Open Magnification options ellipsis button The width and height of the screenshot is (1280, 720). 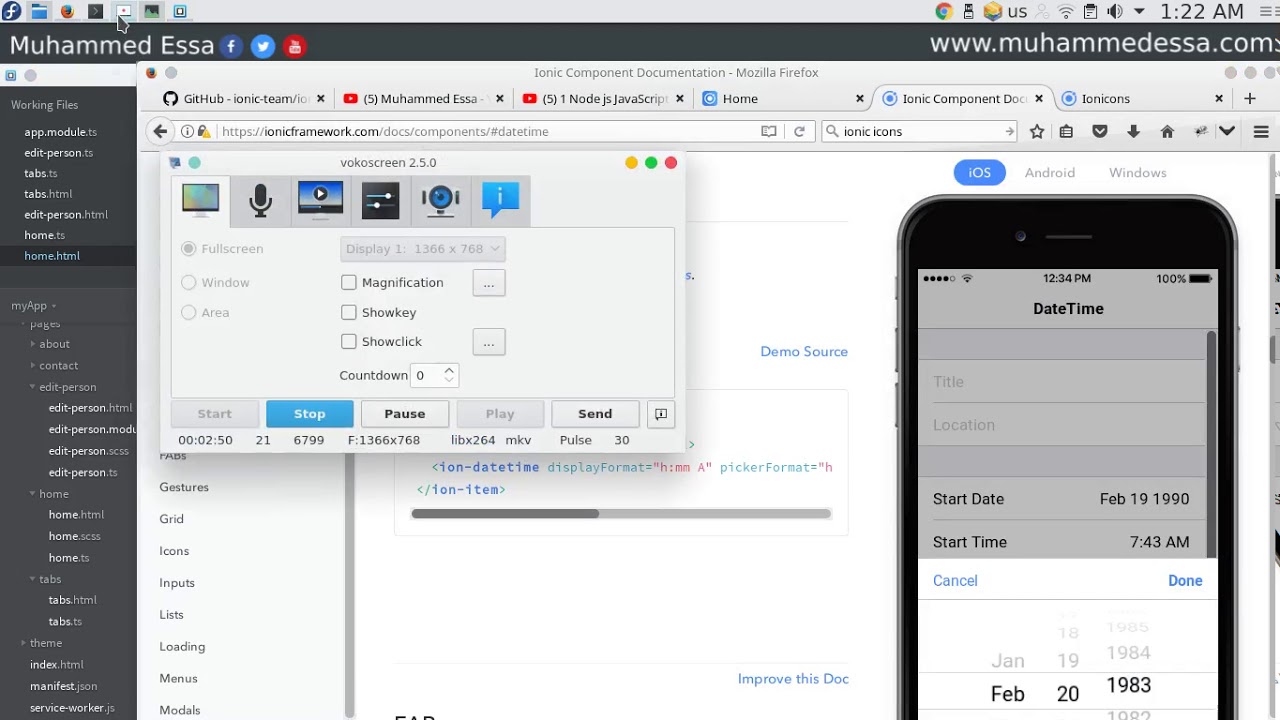pos(489,283)
